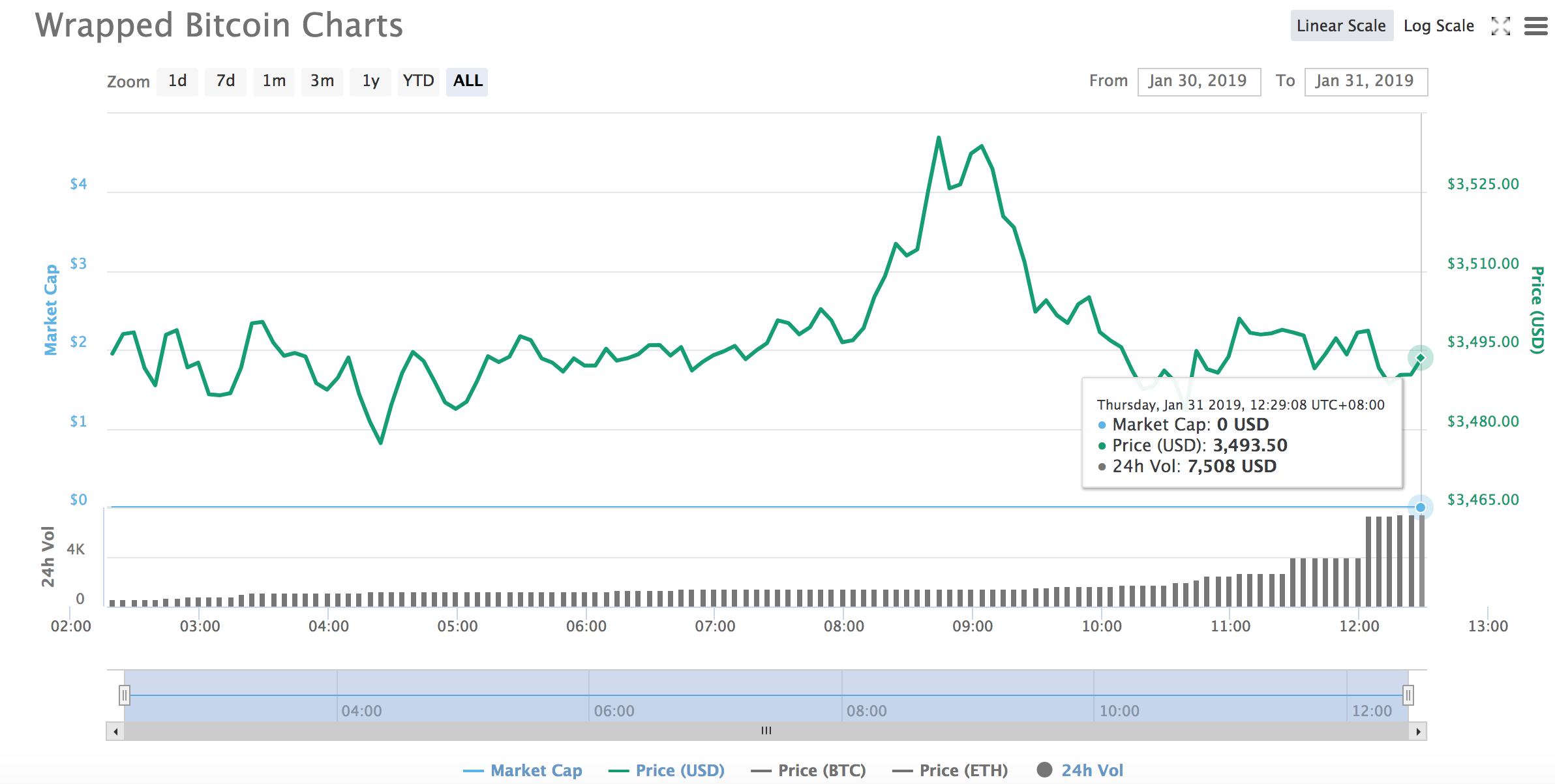Click the $3,480.00 price axis label
The image size is (1555, 784).
click(x=1483, y=422)
